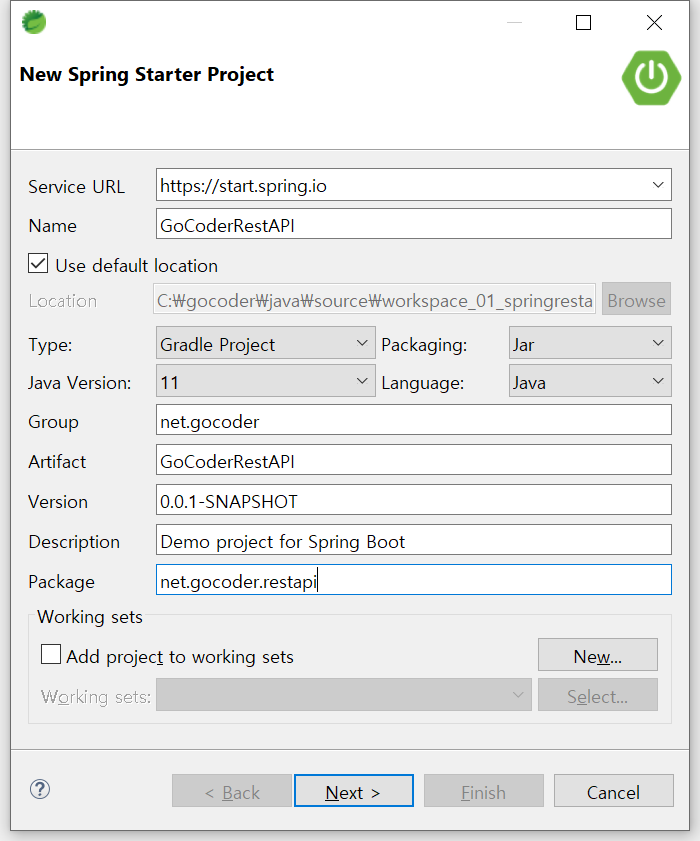Image resolution: width=700 pixels, height=841 pixels.
Task: Click the Service URL label
Action: tap(77, 187)
